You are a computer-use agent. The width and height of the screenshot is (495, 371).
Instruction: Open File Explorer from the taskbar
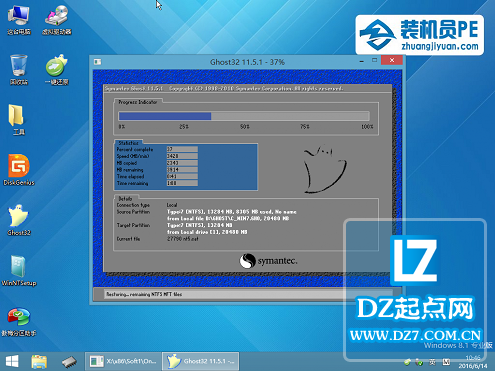(39, 361)
